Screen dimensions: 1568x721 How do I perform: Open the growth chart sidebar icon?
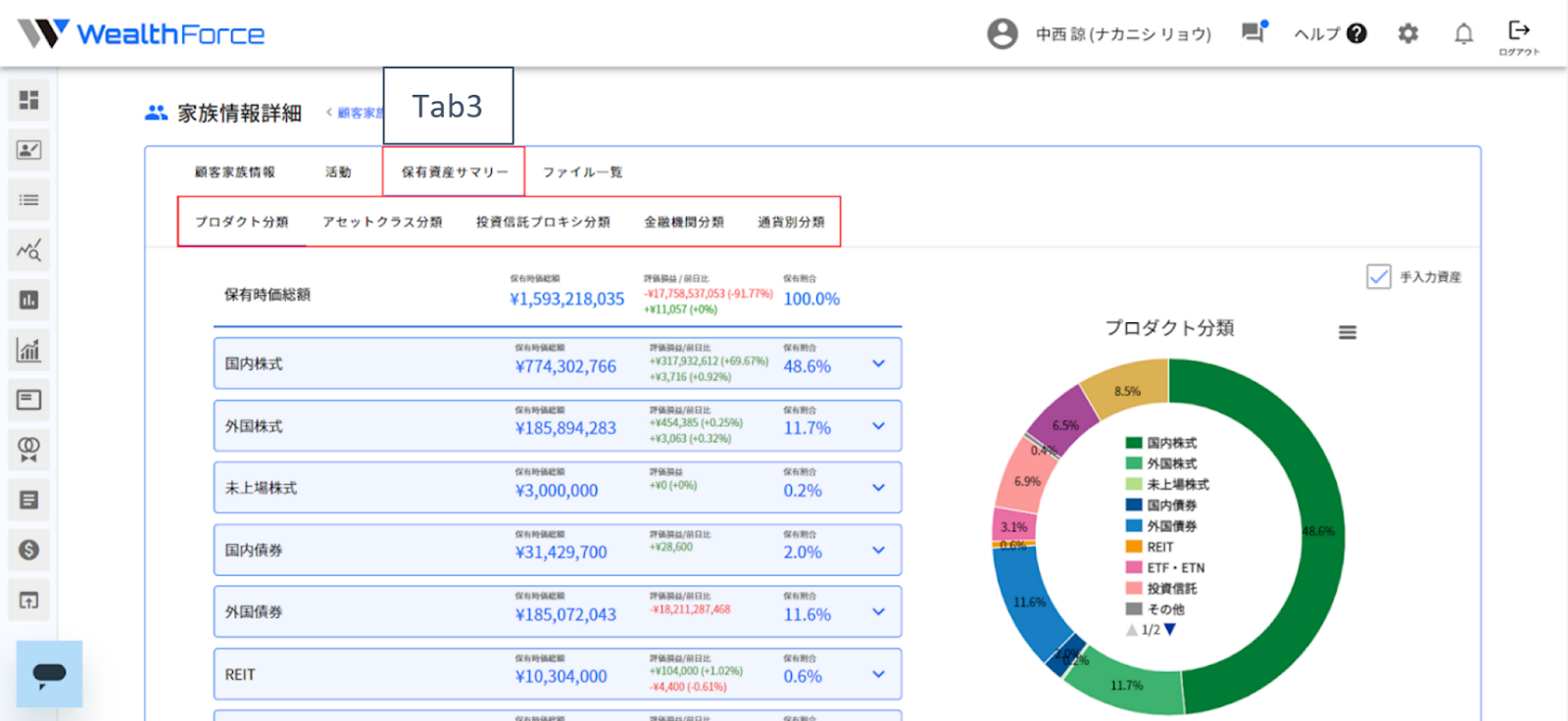pos(29,350)
